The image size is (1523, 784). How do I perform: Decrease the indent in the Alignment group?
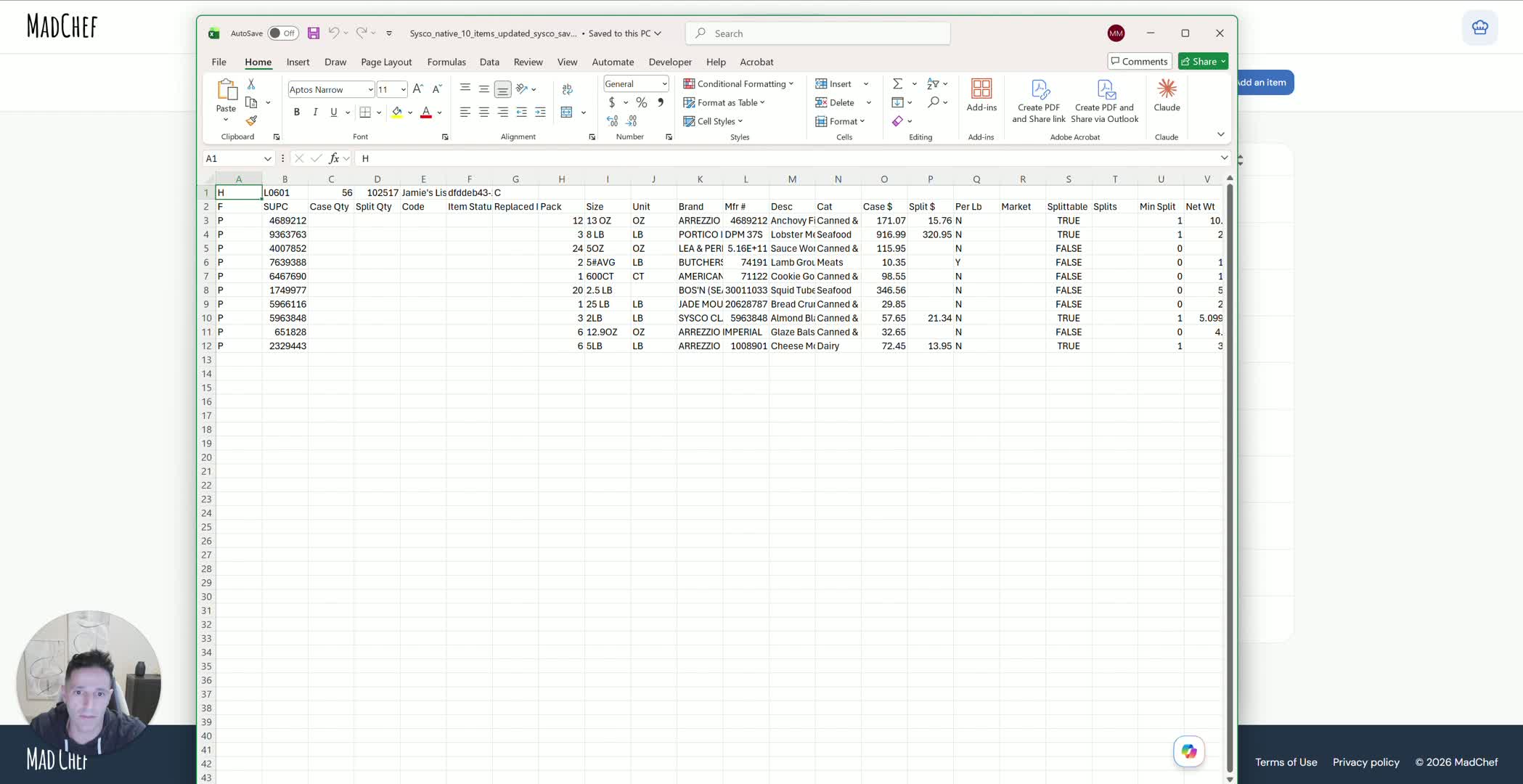pyautogui.click(x=521, y=112)
